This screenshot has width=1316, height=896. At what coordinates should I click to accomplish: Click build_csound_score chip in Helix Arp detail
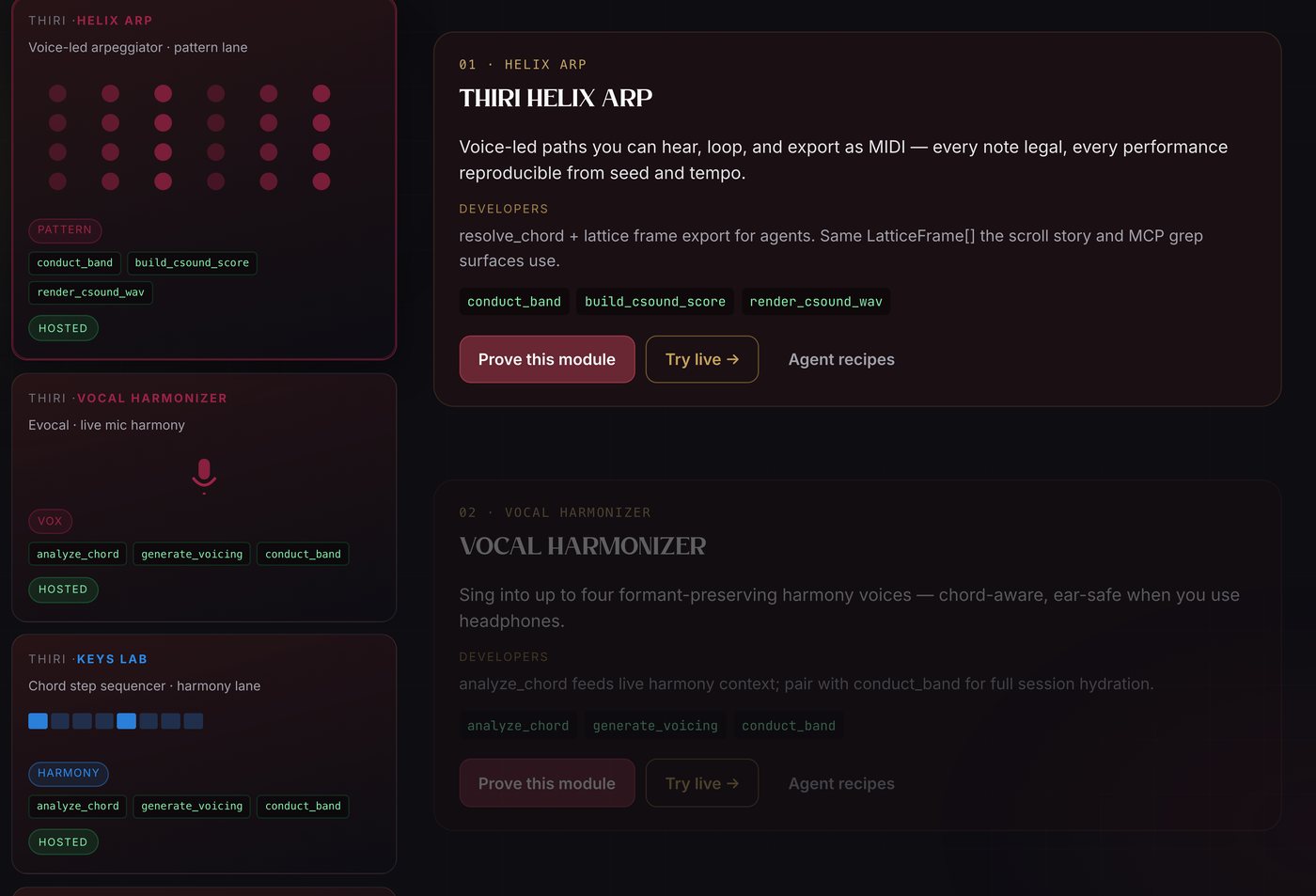tap(655, 302)
